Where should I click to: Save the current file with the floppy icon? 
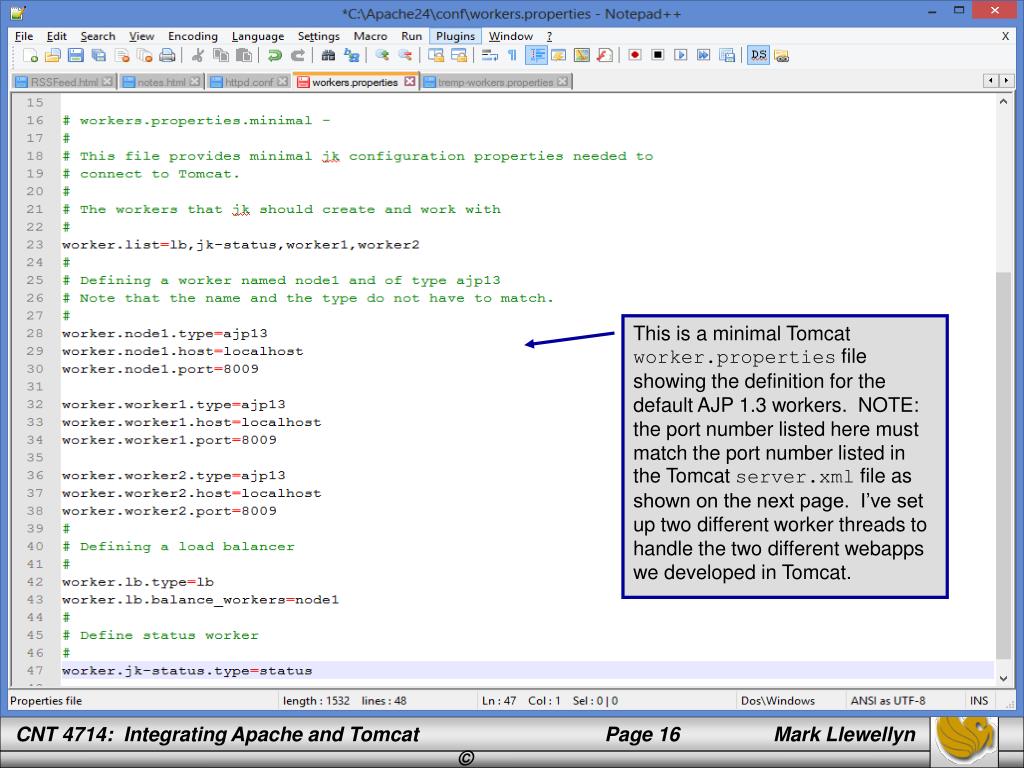pyautogui.click(x=76, y=56)
